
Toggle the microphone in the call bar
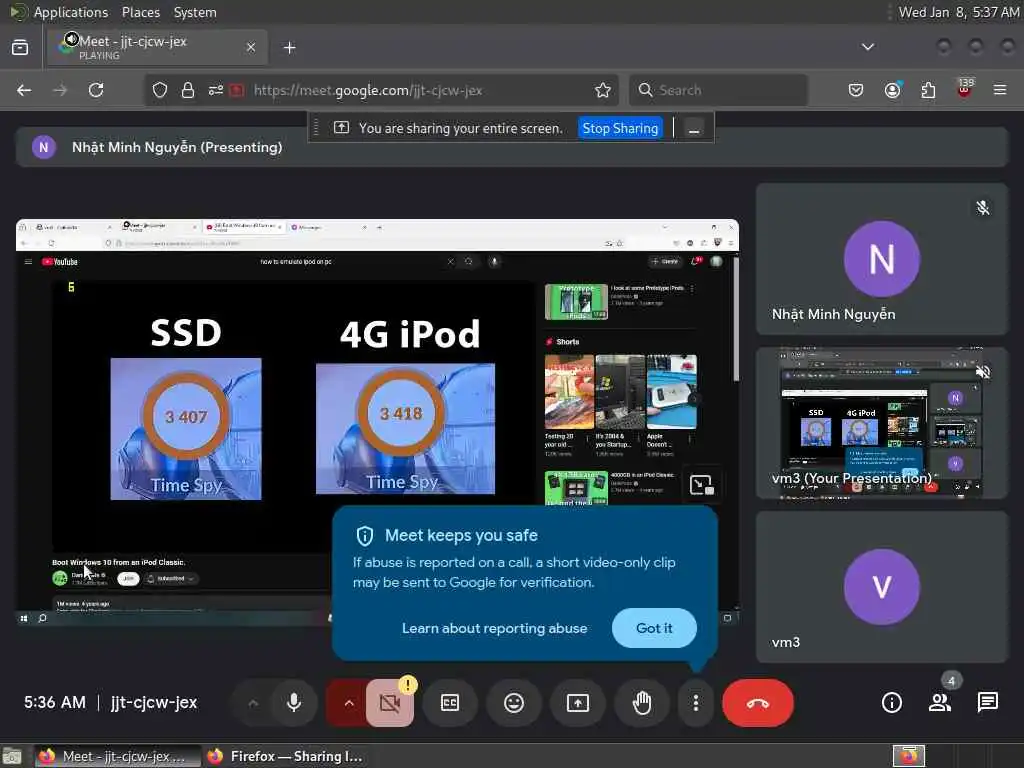coord(294,703)
